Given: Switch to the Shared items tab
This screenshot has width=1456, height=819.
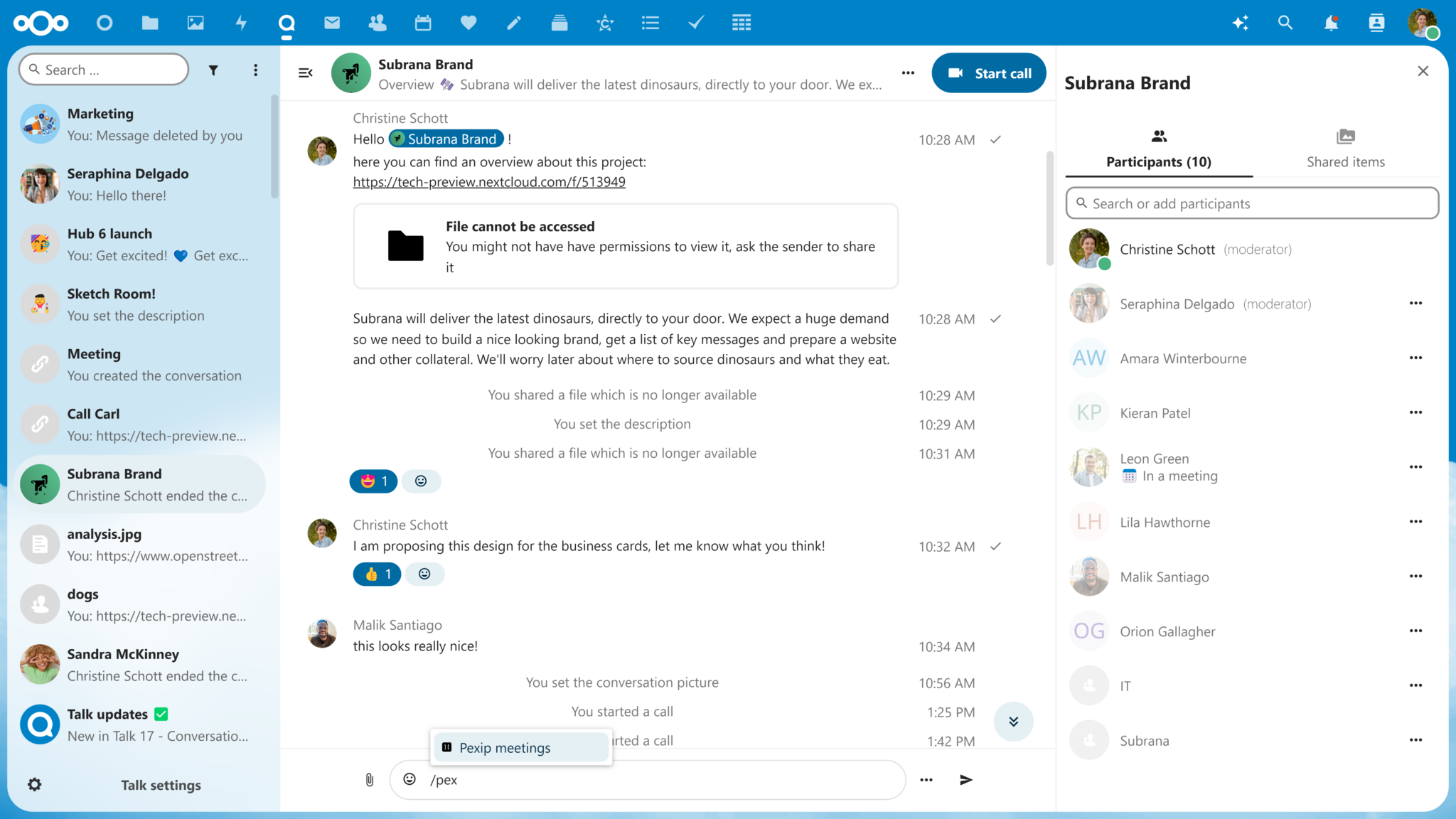Looking at the screenshot, I should tap(1346, 147).
